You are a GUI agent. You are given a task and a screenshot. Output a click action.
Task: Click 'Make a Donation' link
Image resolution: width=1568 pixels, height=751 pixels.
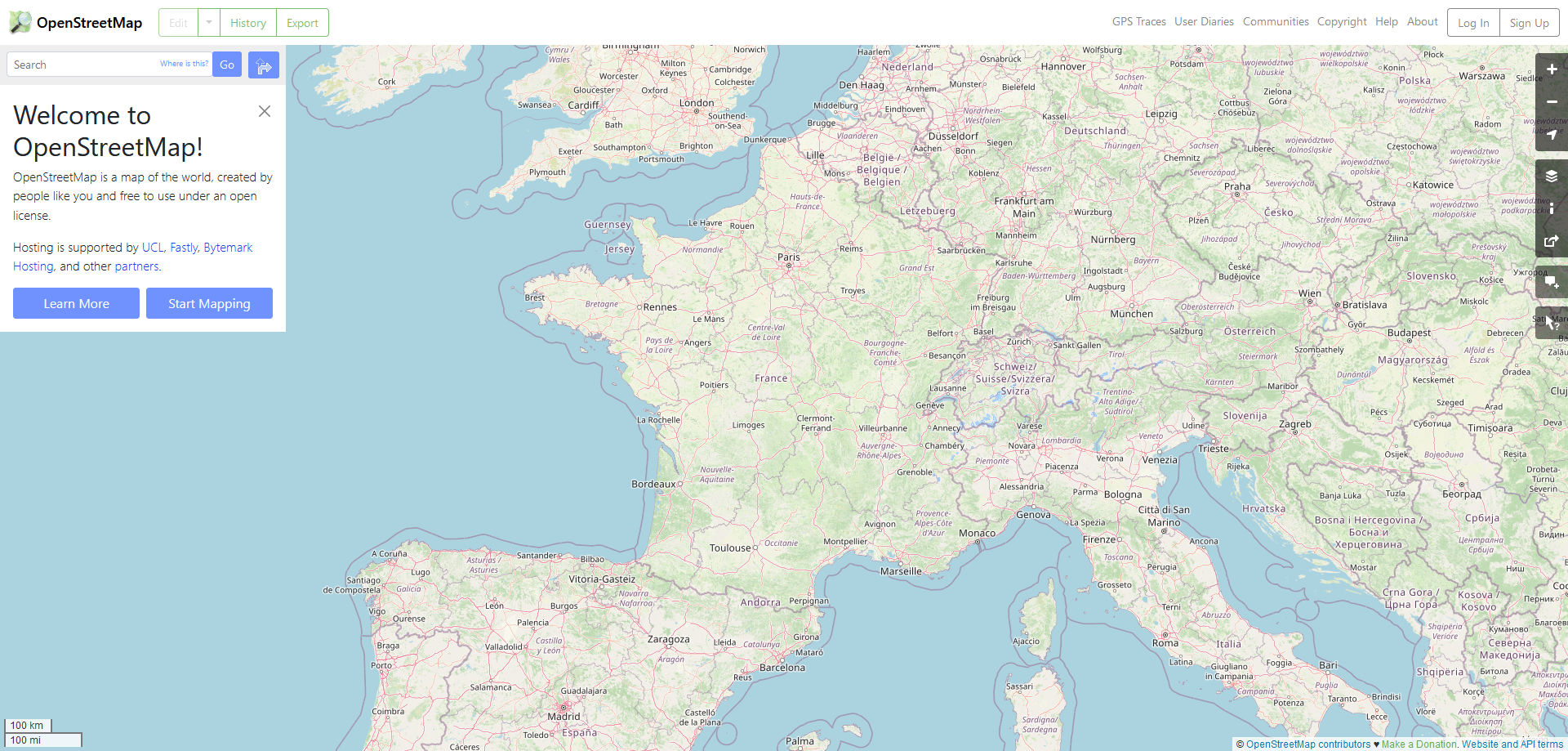pyautogui.click(x=1419, y=744)
